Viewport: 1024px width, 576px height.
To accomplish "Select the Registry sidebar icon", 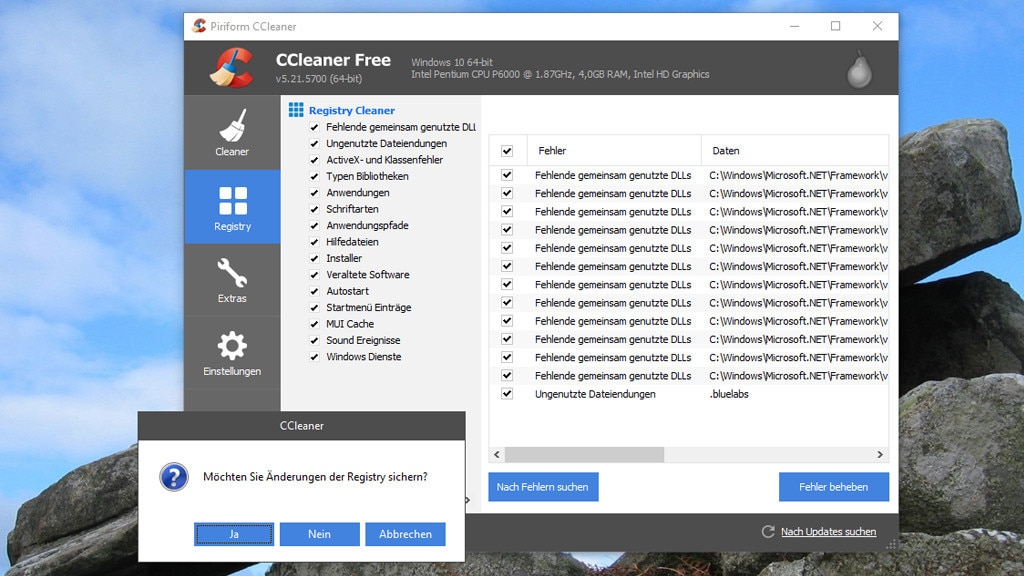I will tap(232, 200).
